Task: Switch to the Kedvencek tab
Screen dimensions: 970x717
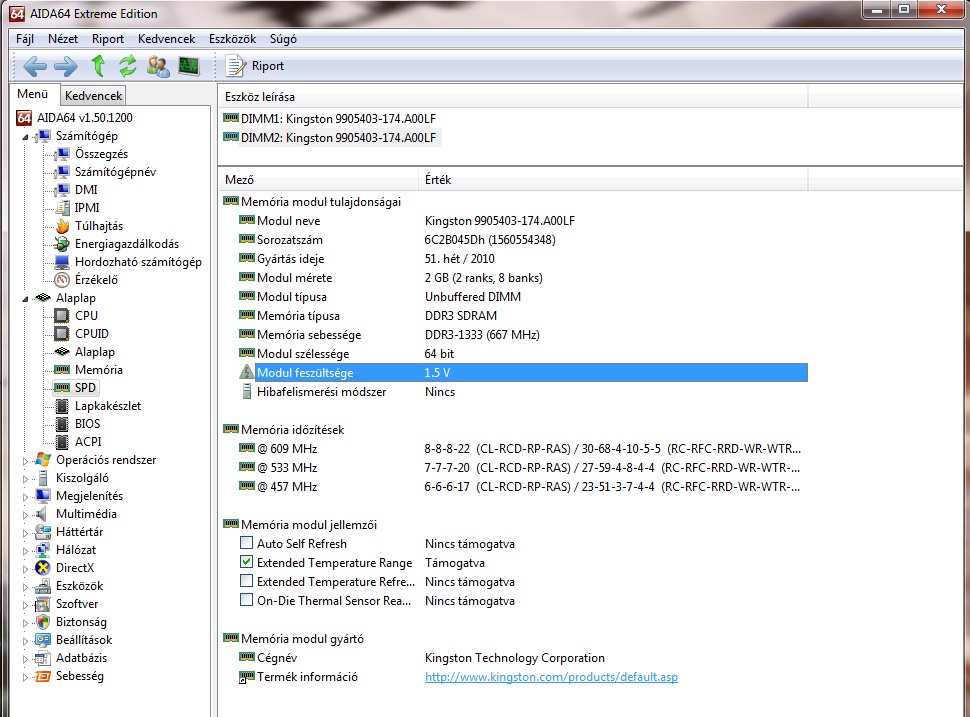Action: (x=93, y=95)
